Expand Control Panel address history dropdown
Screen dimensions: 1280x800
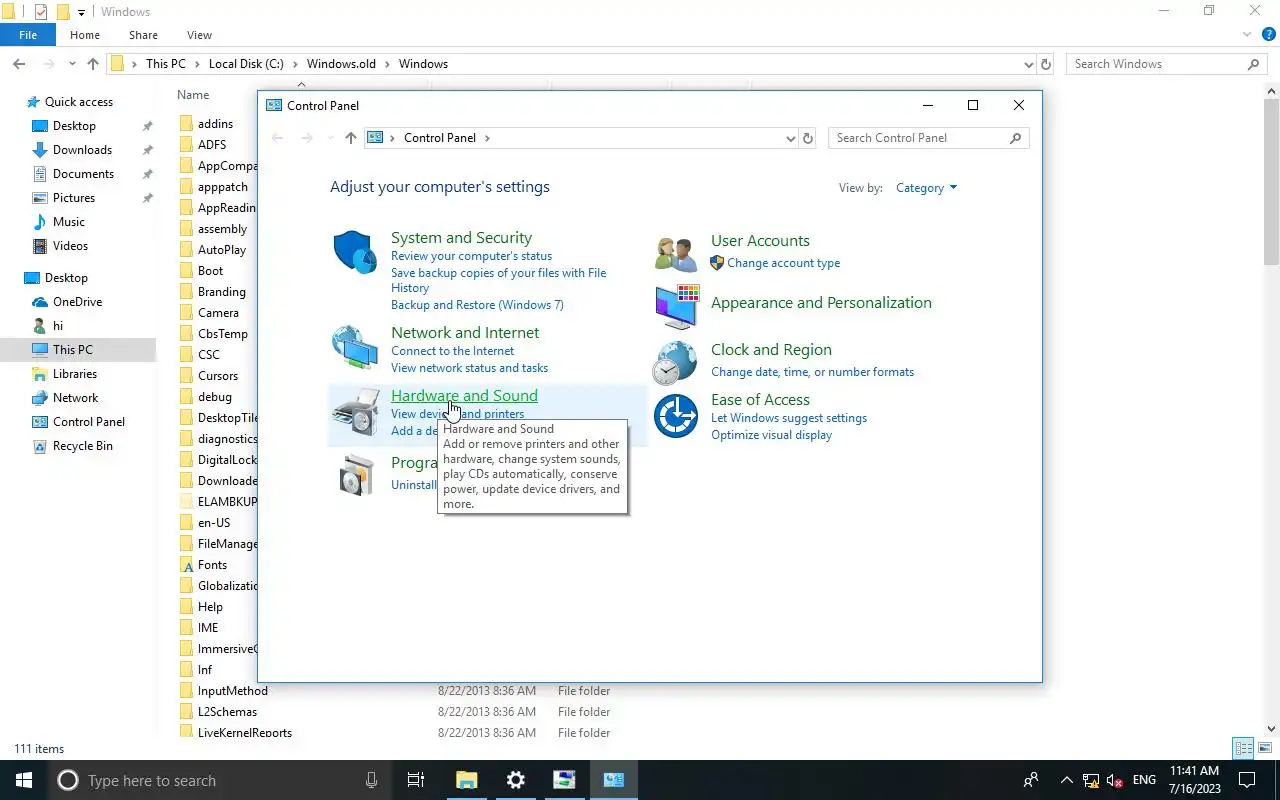790,138
